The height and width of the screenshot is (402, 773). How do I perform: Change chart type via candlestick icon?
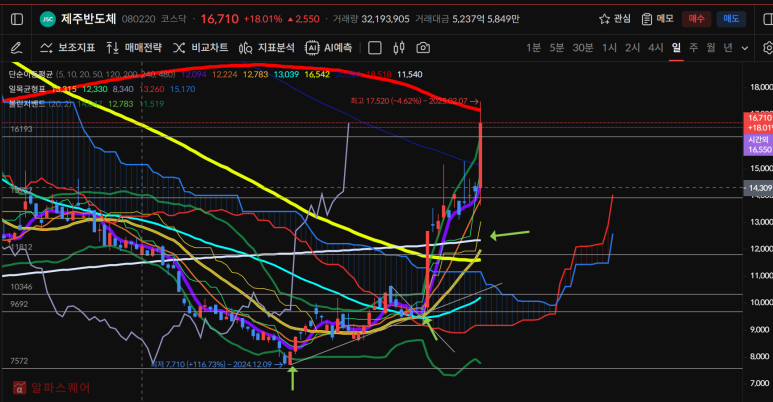click(399, 48)
